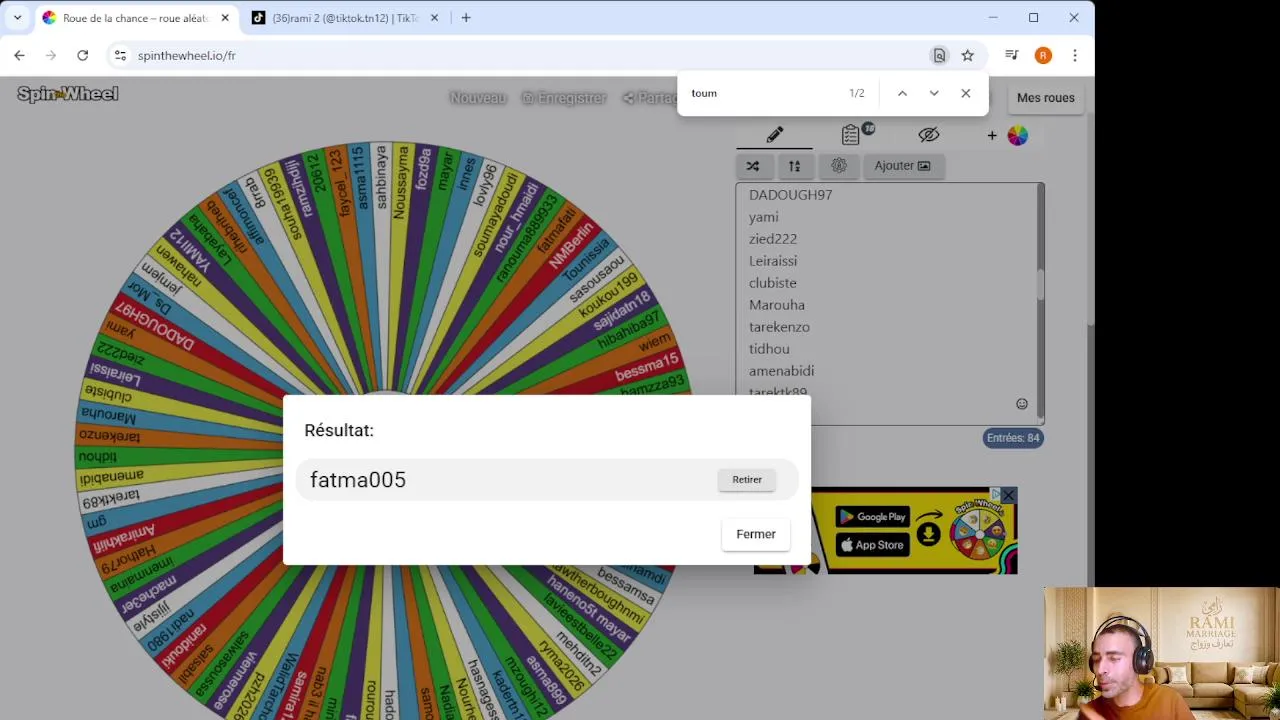The height and width of the screenshot is (720, 1280).
Task: Select entry zied222 in the list
Action: (773, 239)
